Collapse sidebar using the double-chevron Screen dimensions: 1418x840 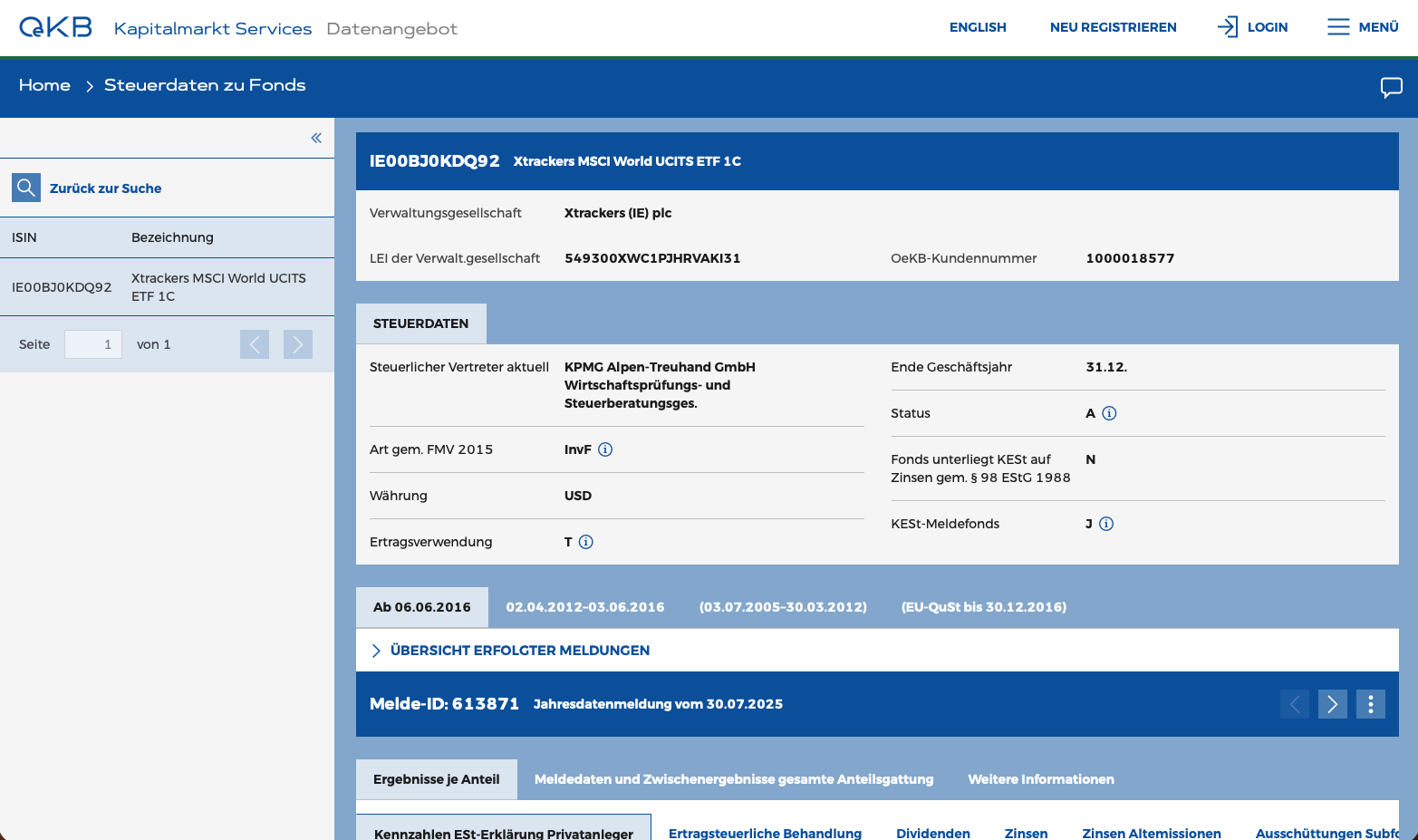316,138
